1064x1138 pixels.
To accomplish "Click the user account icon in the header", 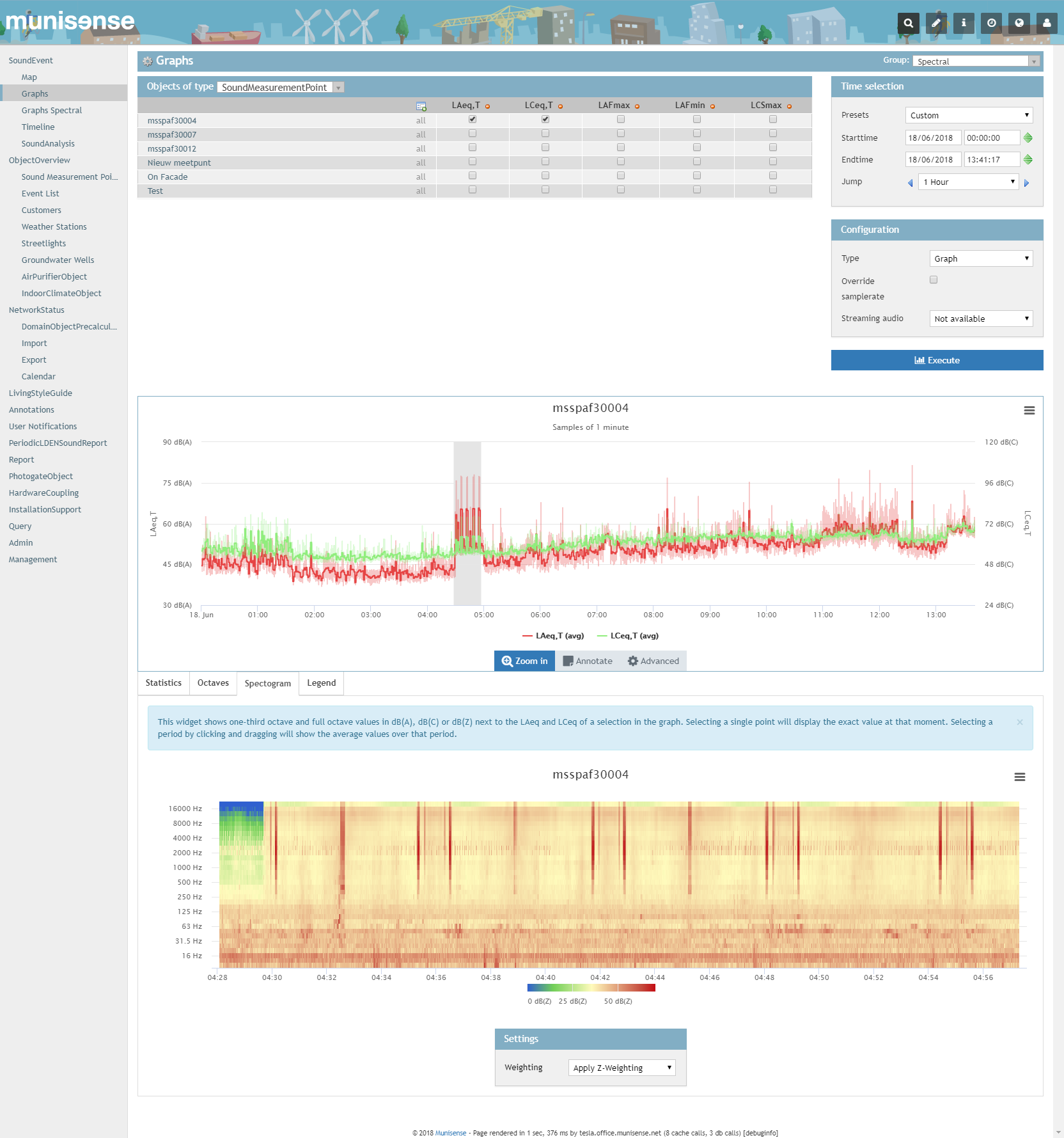I will pyautogui.click(x=1046, y=23).
